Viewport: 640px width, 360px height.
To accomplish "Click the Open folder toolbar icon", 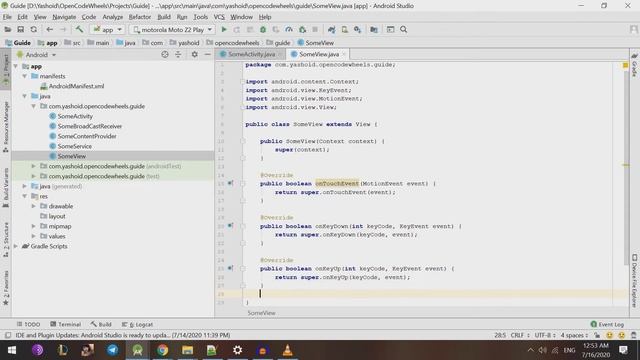I will point(7,29).
